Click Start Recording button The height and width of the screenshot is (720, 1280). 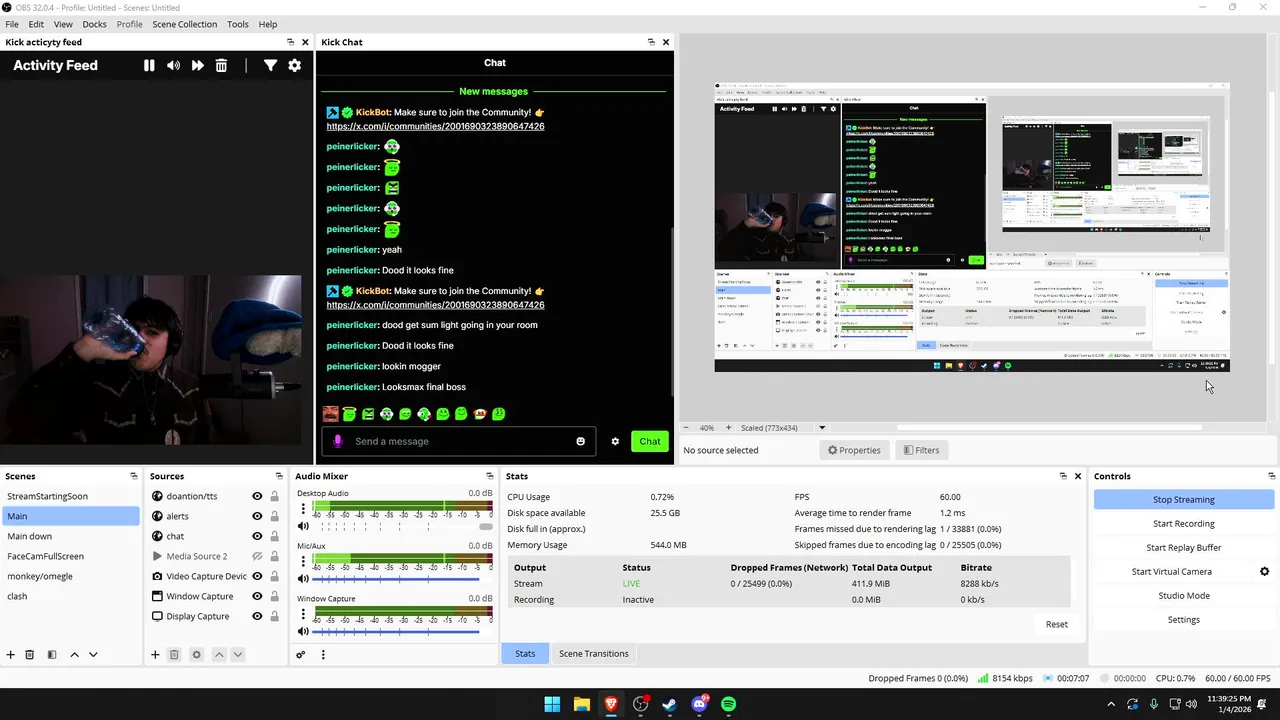(1183, 524)
